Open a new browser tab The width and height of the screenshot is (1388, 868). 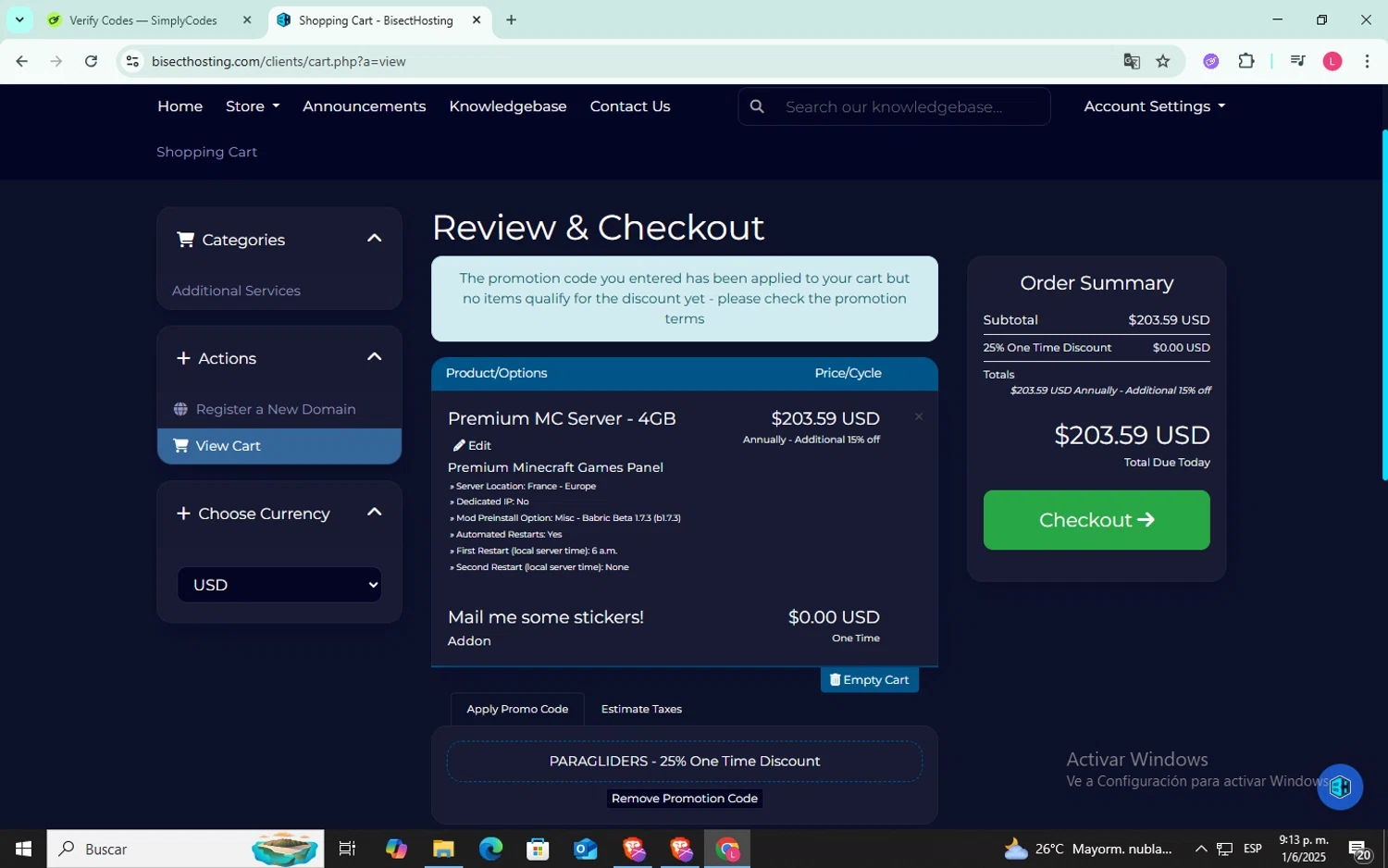click(511, 19)
